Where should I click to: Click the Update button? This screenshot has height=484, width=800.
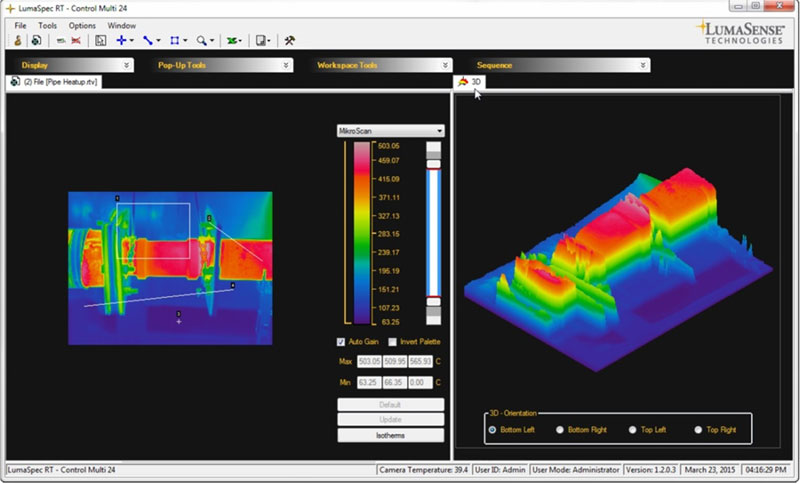tap(390, 420)
